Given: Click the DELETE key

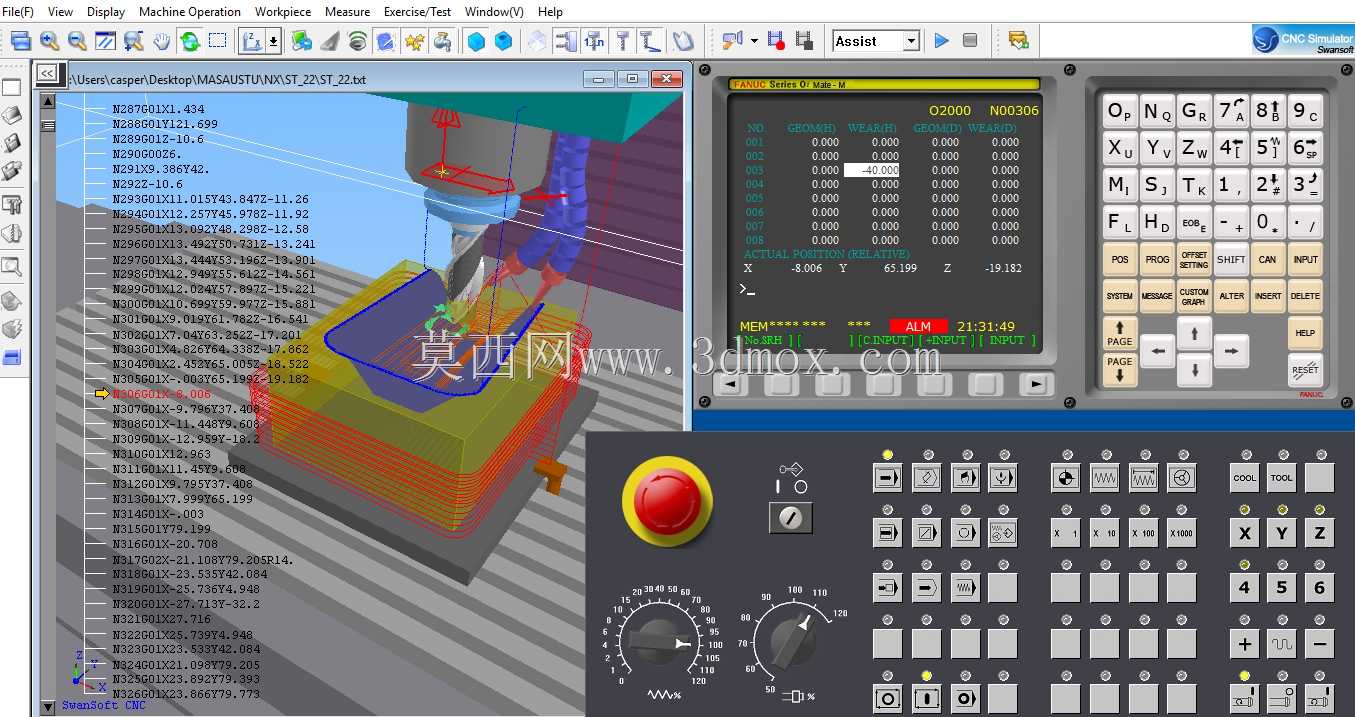Looking at the screenshot, I should (1305, 296).
